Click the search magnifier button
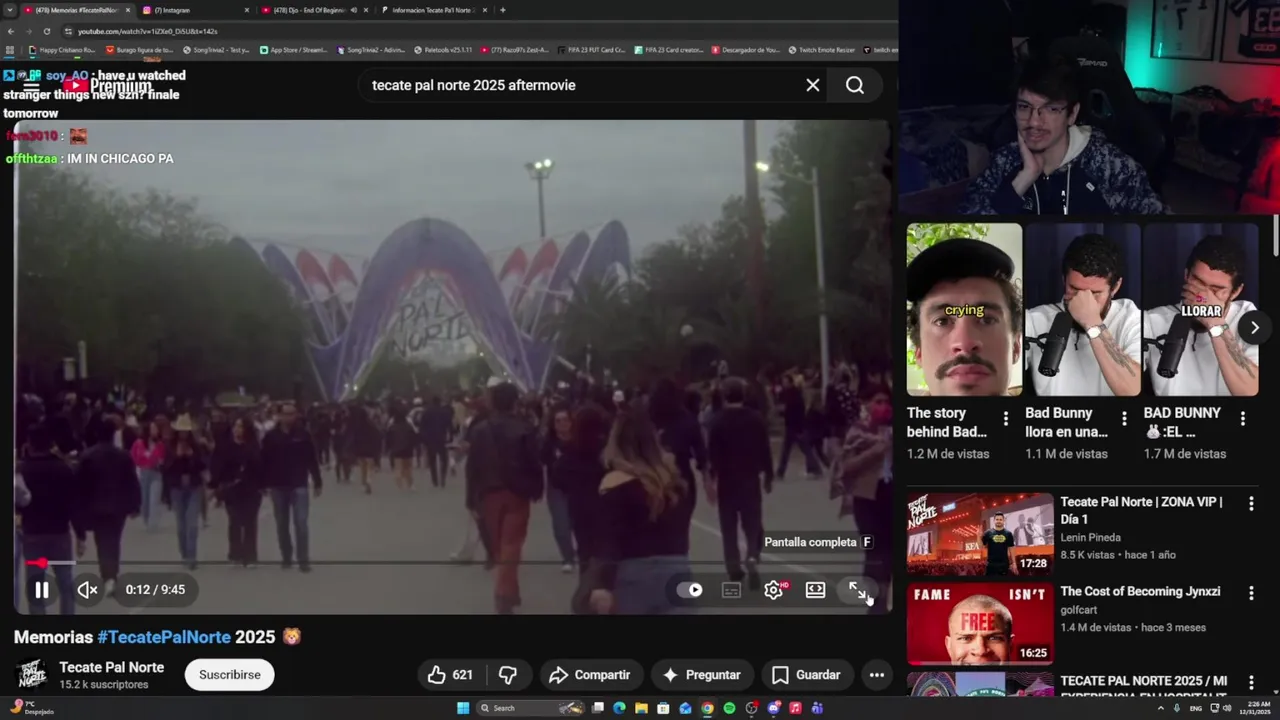Screen dimensions: 1280x720 point(855,85)
